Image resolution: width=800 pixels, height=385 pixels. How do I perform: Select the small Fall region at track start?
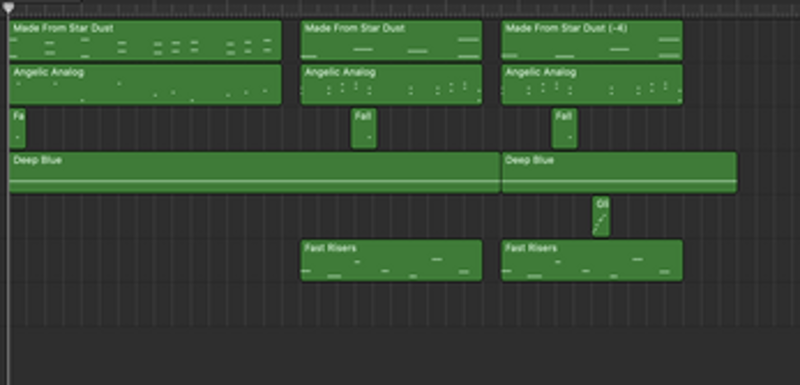(x=17, y=129)
